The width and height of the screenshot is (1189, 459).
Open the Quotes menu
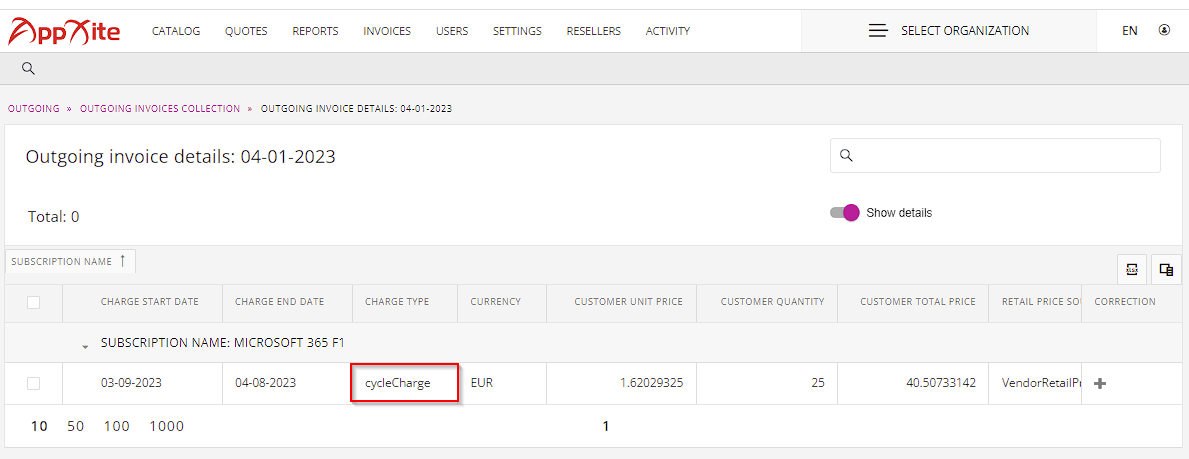pos(246,31)
